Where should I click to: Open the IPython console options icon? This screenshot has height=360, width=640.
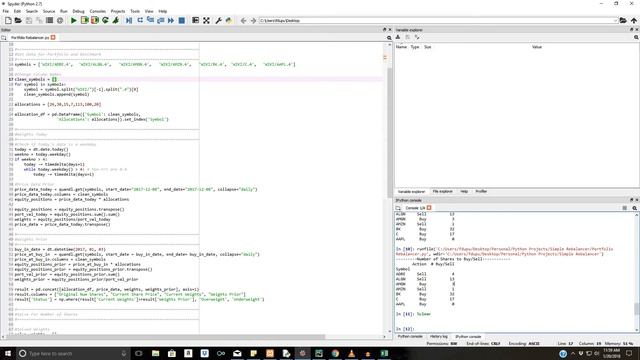pyautogui.click(x=634, y=208)
